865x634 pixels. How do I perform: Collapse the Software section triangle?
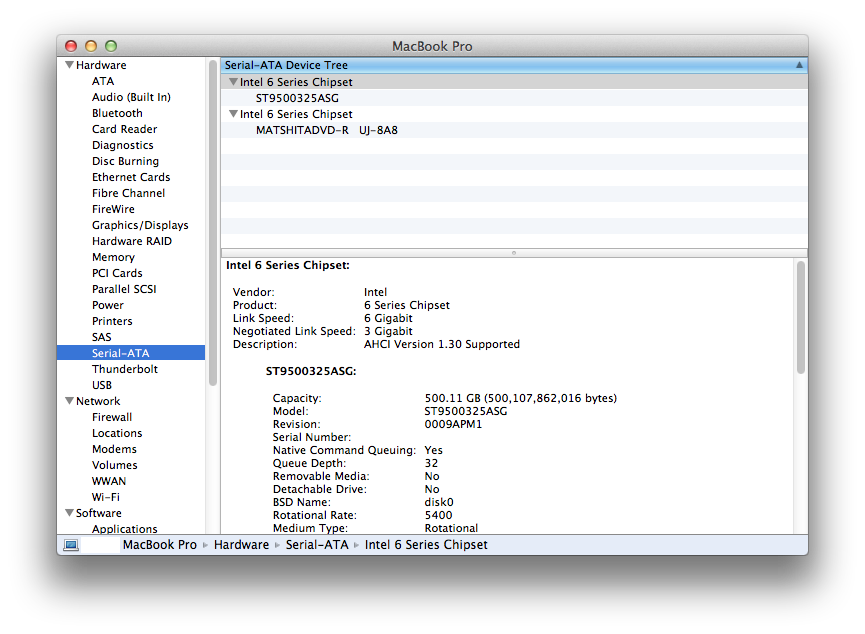point(70,513)
